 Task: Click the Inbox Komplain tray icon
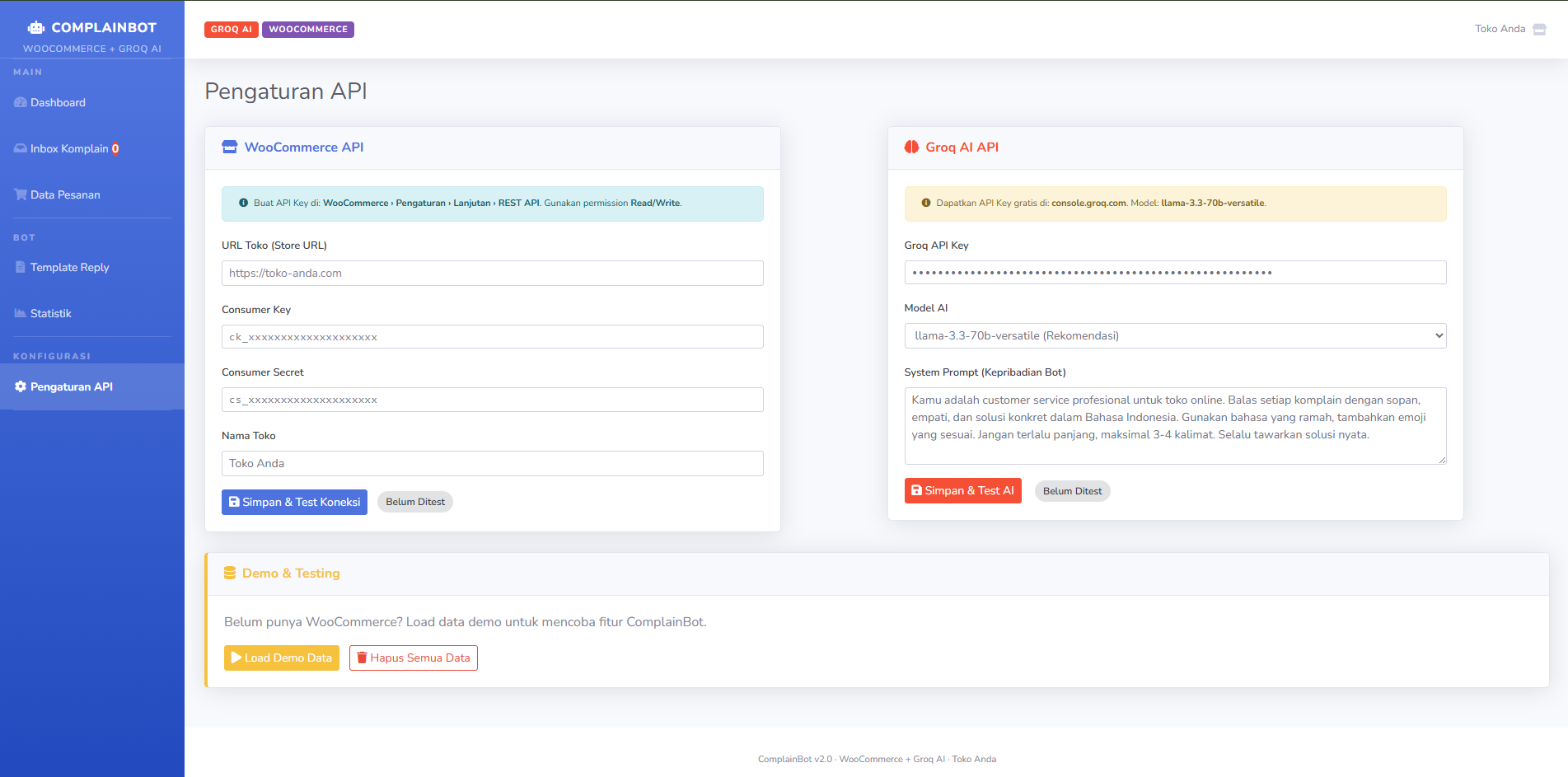click(21, 148)
